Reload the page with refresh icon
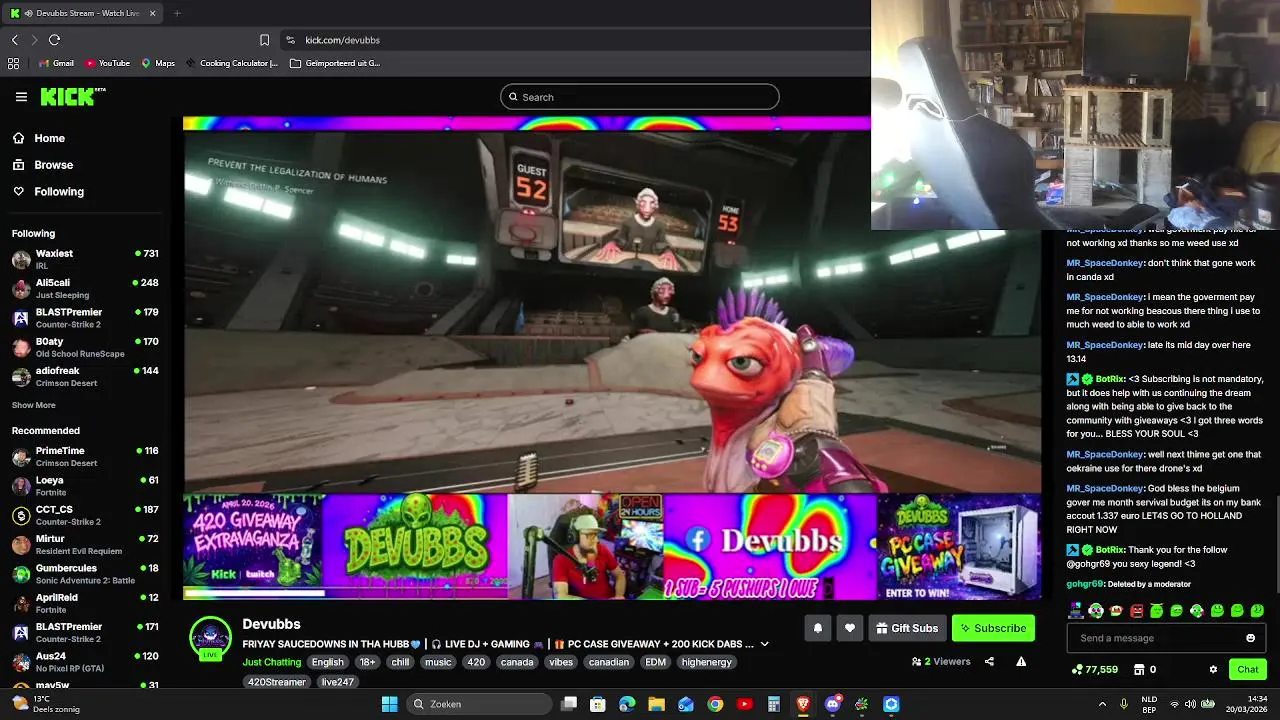Image resolution: width=1280 pixels, height=720 pixels. [x=54, y=40]
